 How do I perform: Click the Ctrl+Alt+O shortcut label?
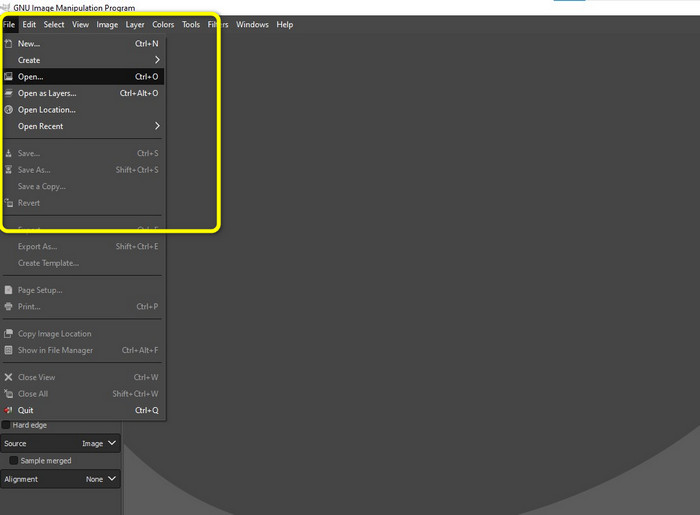click(139, 93)
